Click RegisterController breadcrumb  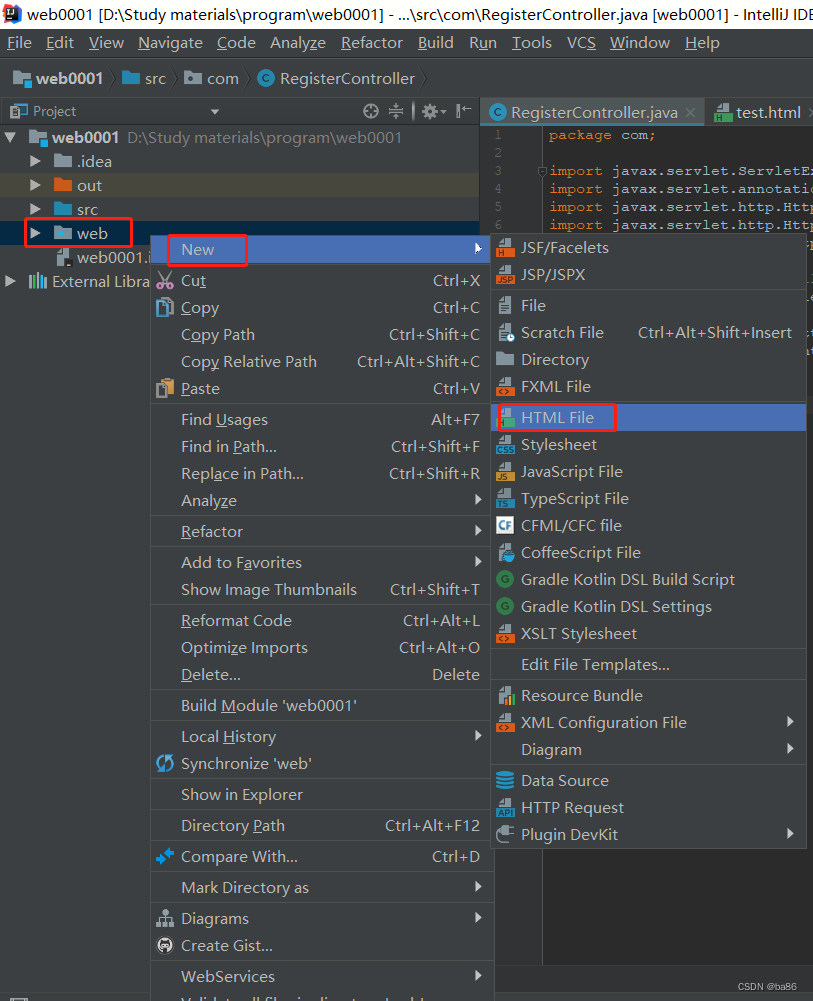[337, 79]
